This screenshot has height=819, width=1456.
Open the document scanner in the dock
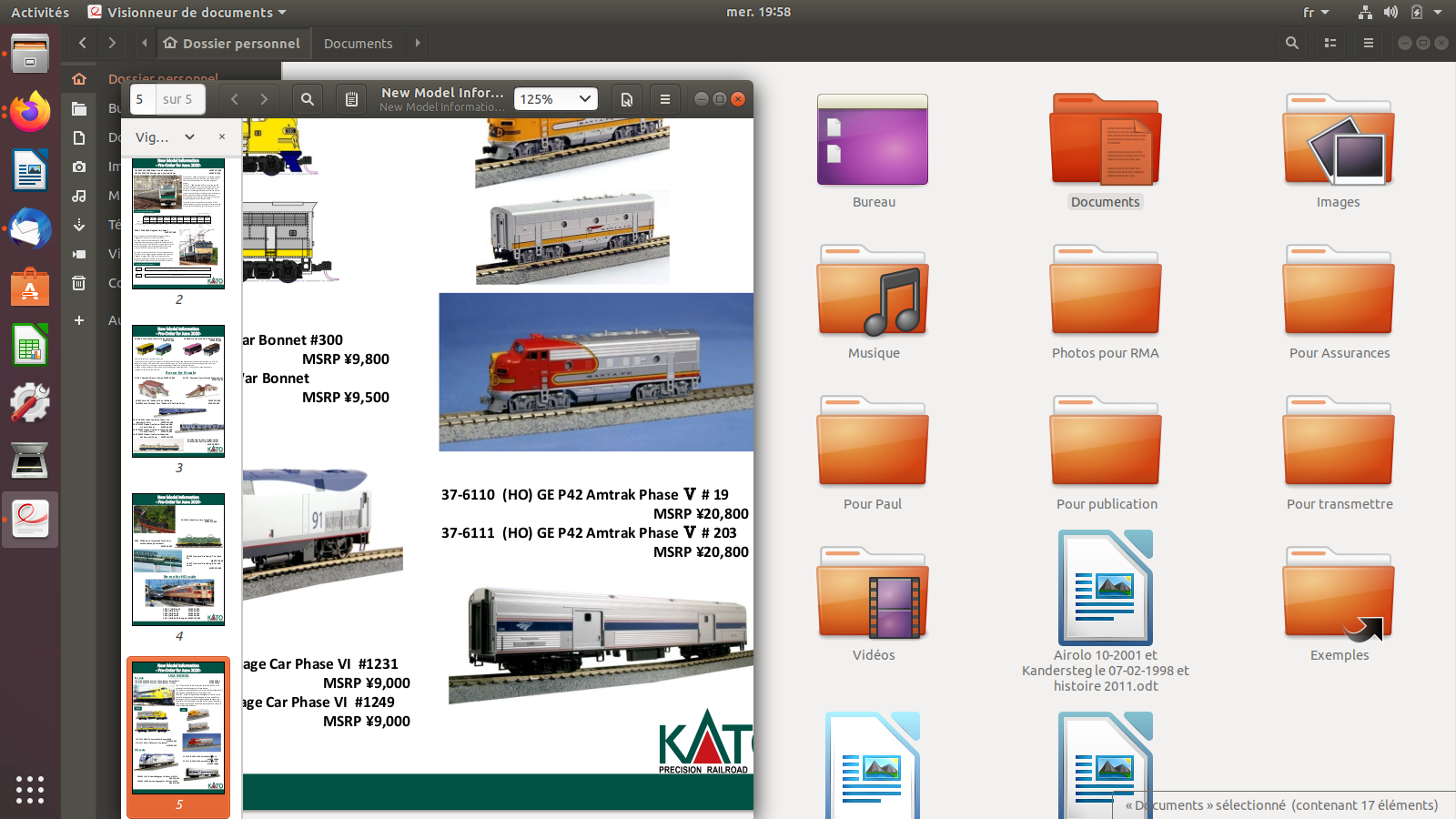[x=30, y=461]
